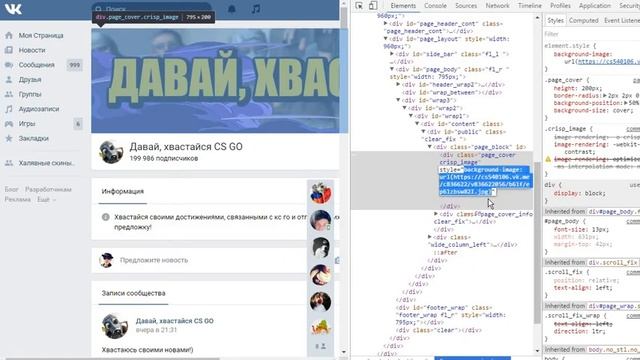Open the Application tab in DevTools
Screen dimensions: 640x360
tap(595, 6)
